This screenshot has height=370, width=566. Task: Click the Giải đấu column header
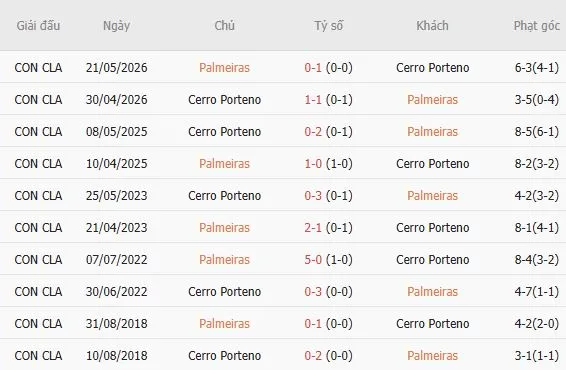pyautogui.click(x=38, y=26)
